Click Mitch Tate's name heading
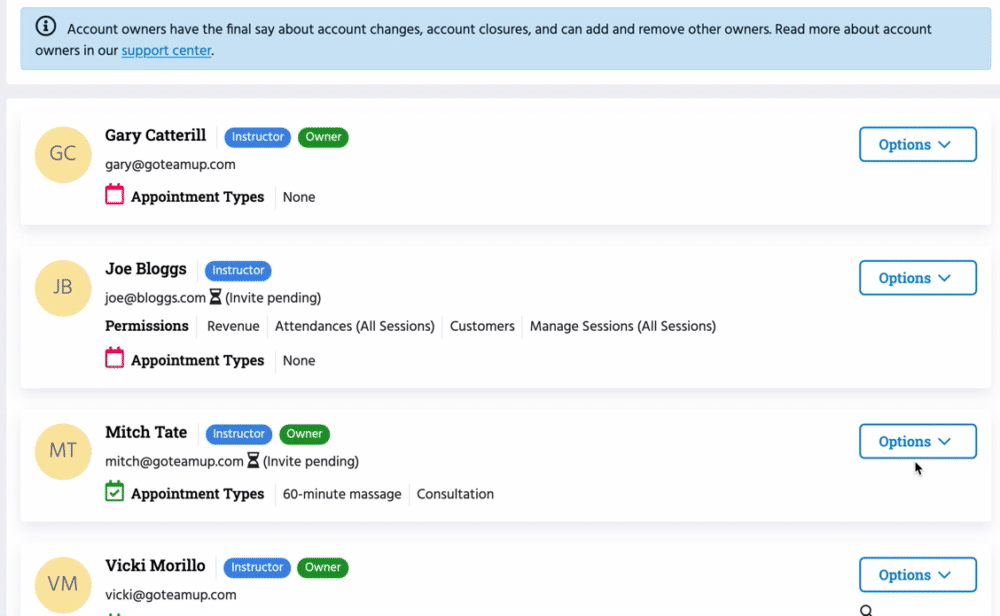The image size is (1000, 616). click(x=146, y=432)
